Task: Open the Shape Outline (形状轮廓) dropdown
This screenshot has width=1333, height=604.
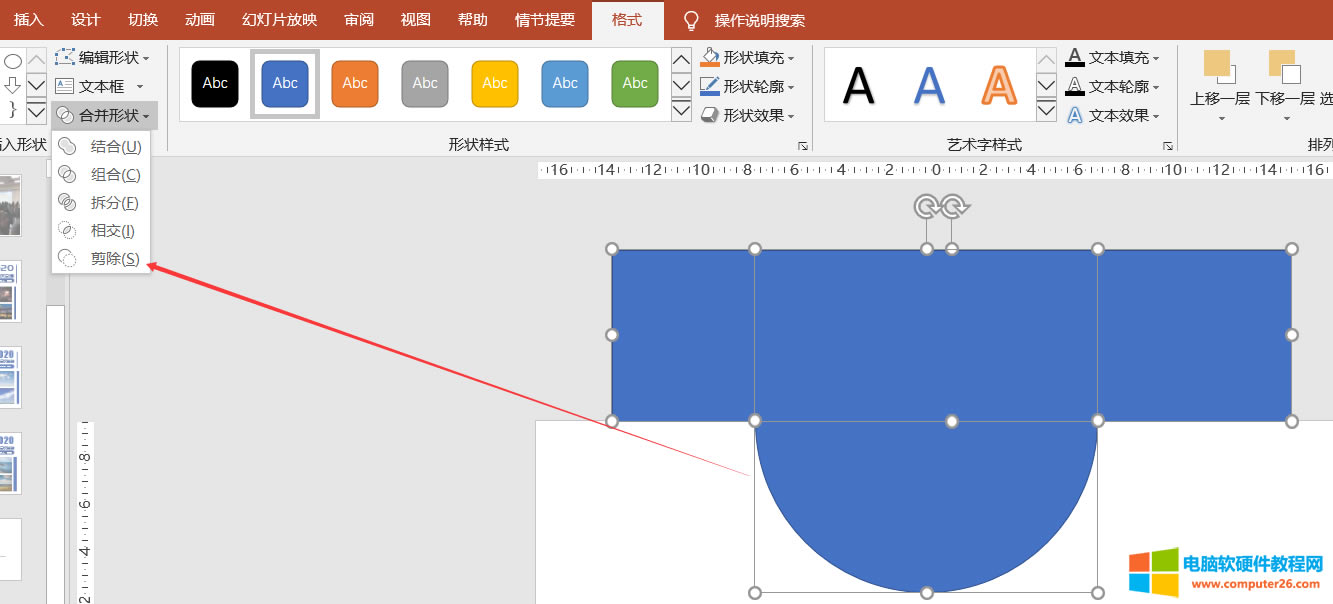Action: (x=748, y=87)
